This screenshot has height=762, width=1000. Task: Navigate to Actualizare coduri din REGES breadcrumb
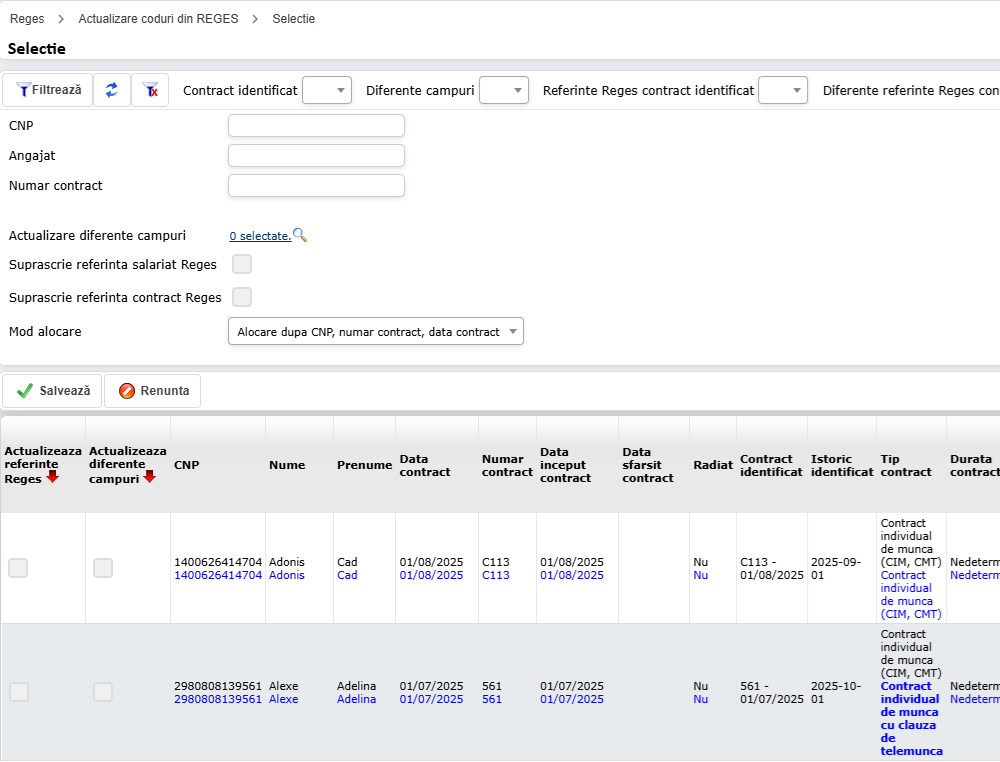point(158,19)
